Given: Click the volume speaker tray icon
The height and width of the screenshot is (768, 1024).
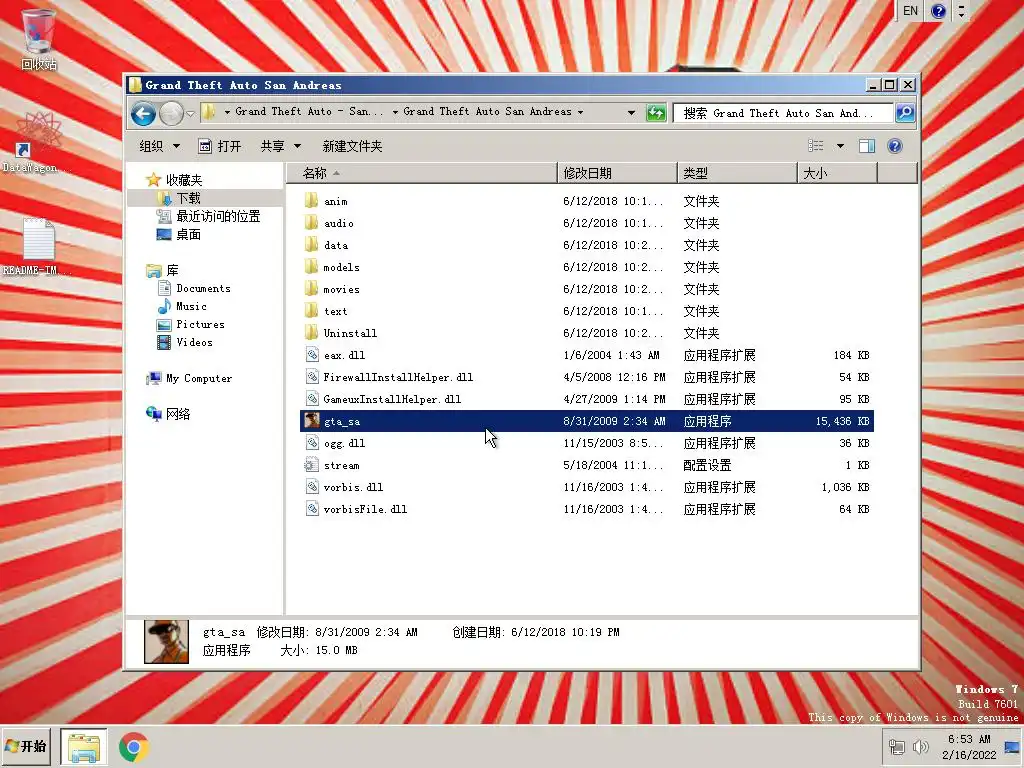Looking at the screenshot, I should 920,746.
